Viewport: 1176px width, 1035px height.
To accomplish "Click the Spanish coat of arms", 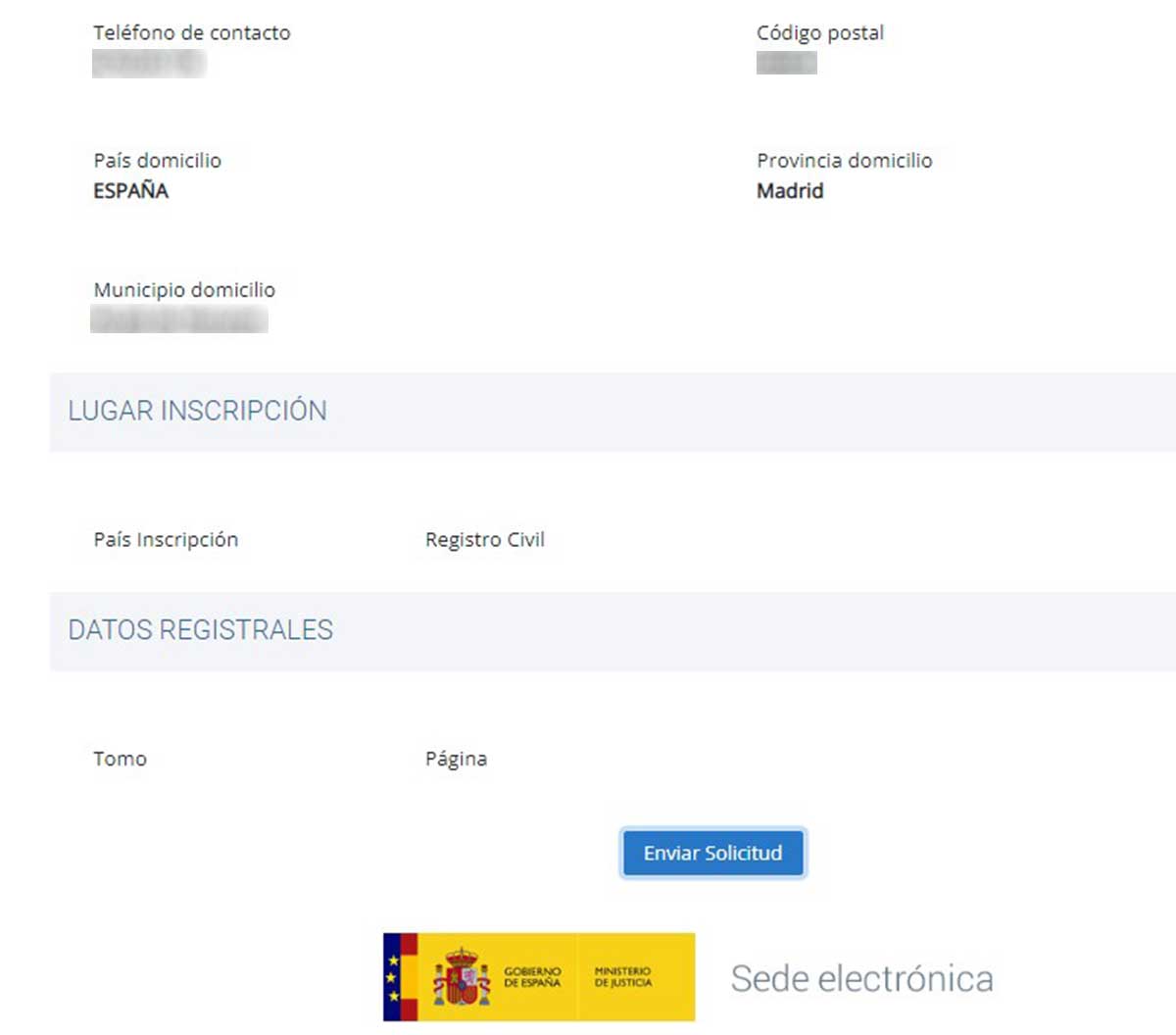I will (x=462, y=977).
